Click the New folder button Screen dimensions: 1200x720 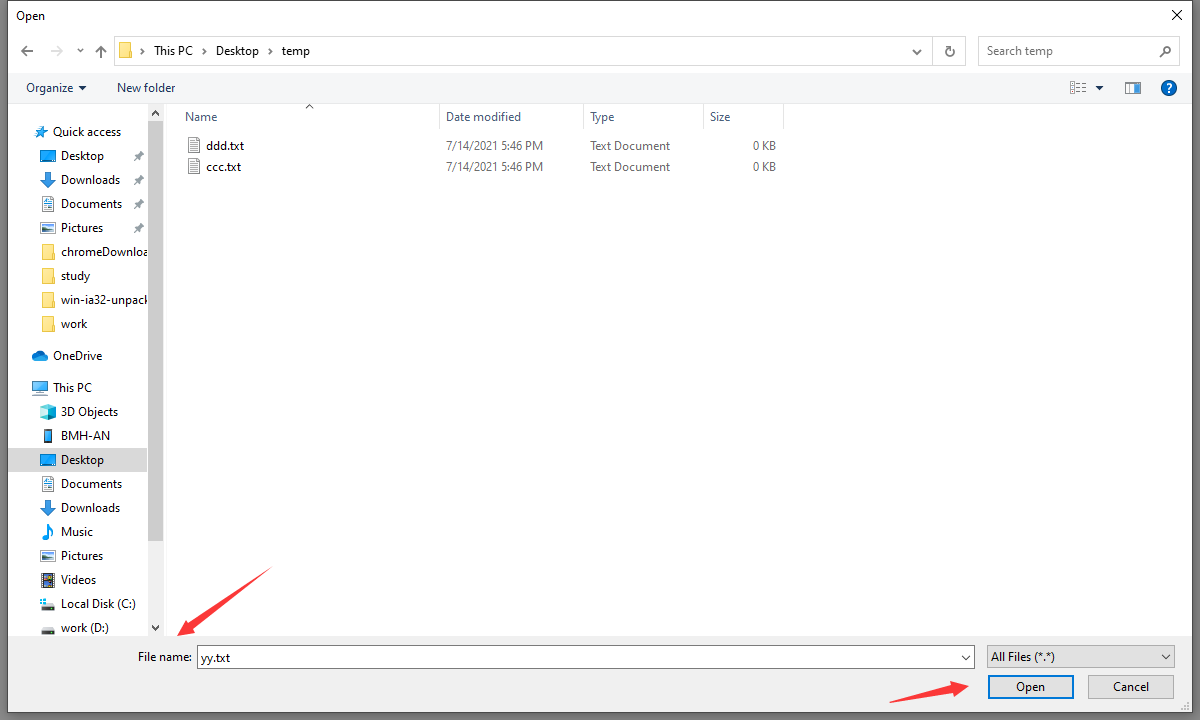(145, 88)
